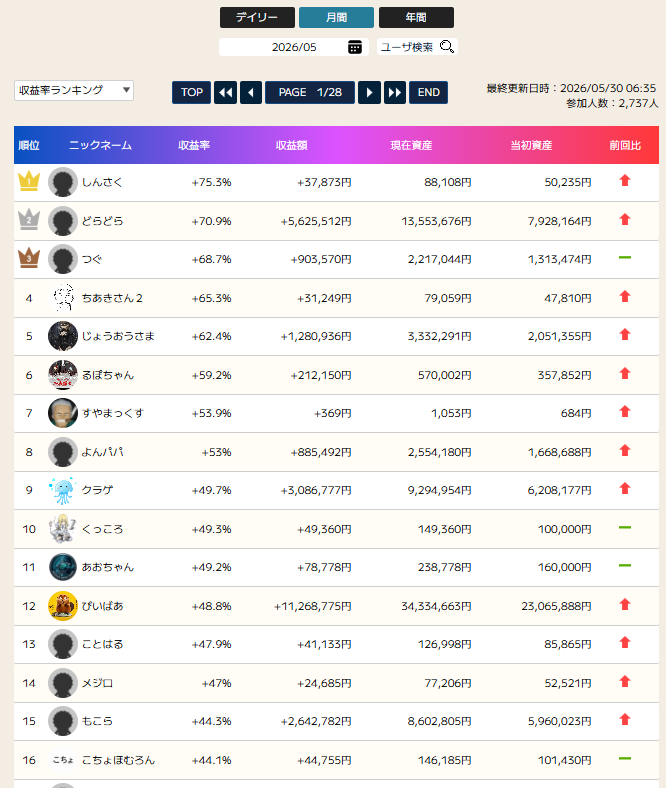Image resolution: width=666 pixels, height=788 pixels.
Task: Switch to the デイリー tab
Action: tap(257, 18)
